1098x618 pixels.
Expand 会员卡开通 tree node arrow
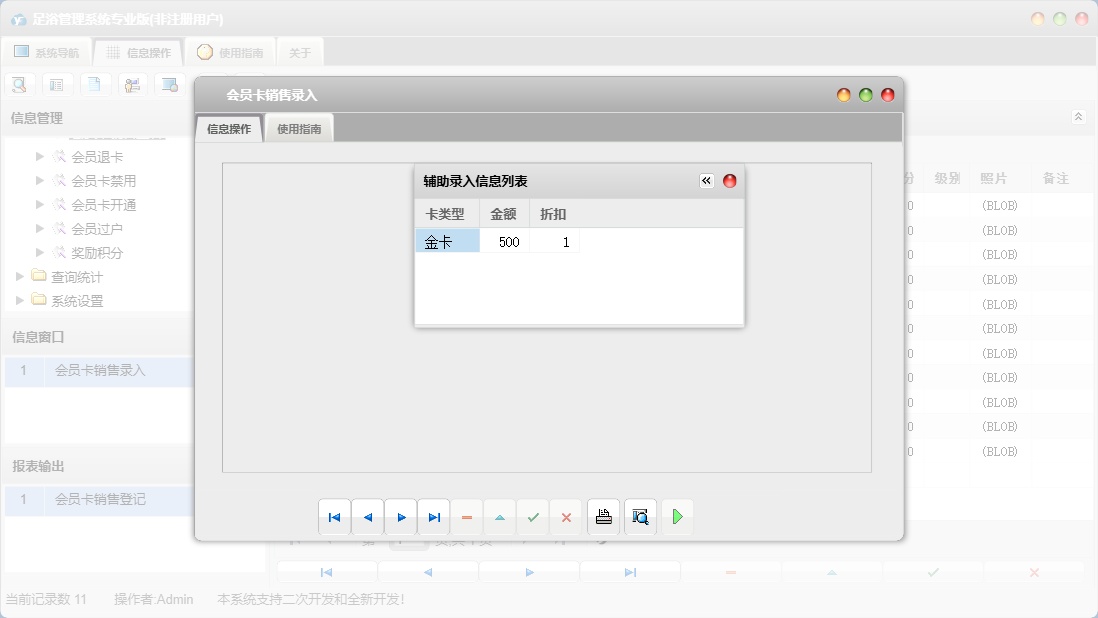[x=40, y=204]
